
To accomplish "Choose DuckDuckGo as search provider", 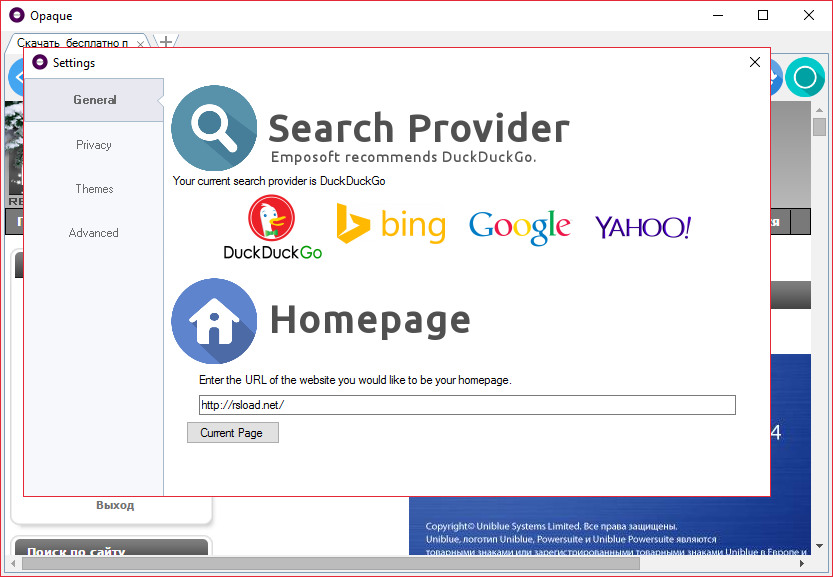I will (x=273, y=227).
